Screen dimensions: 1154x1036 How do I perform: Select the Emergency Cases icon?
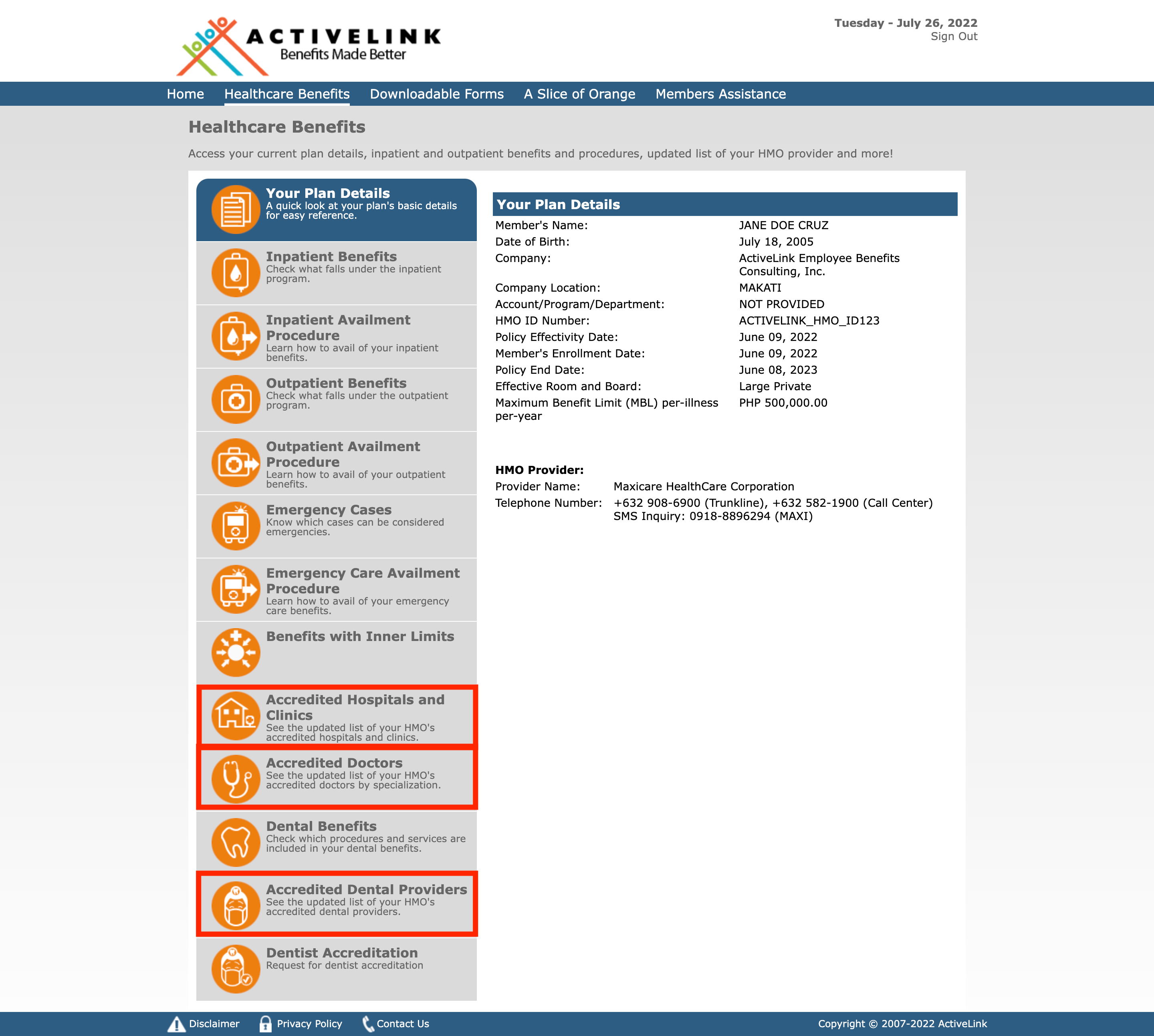234,525
